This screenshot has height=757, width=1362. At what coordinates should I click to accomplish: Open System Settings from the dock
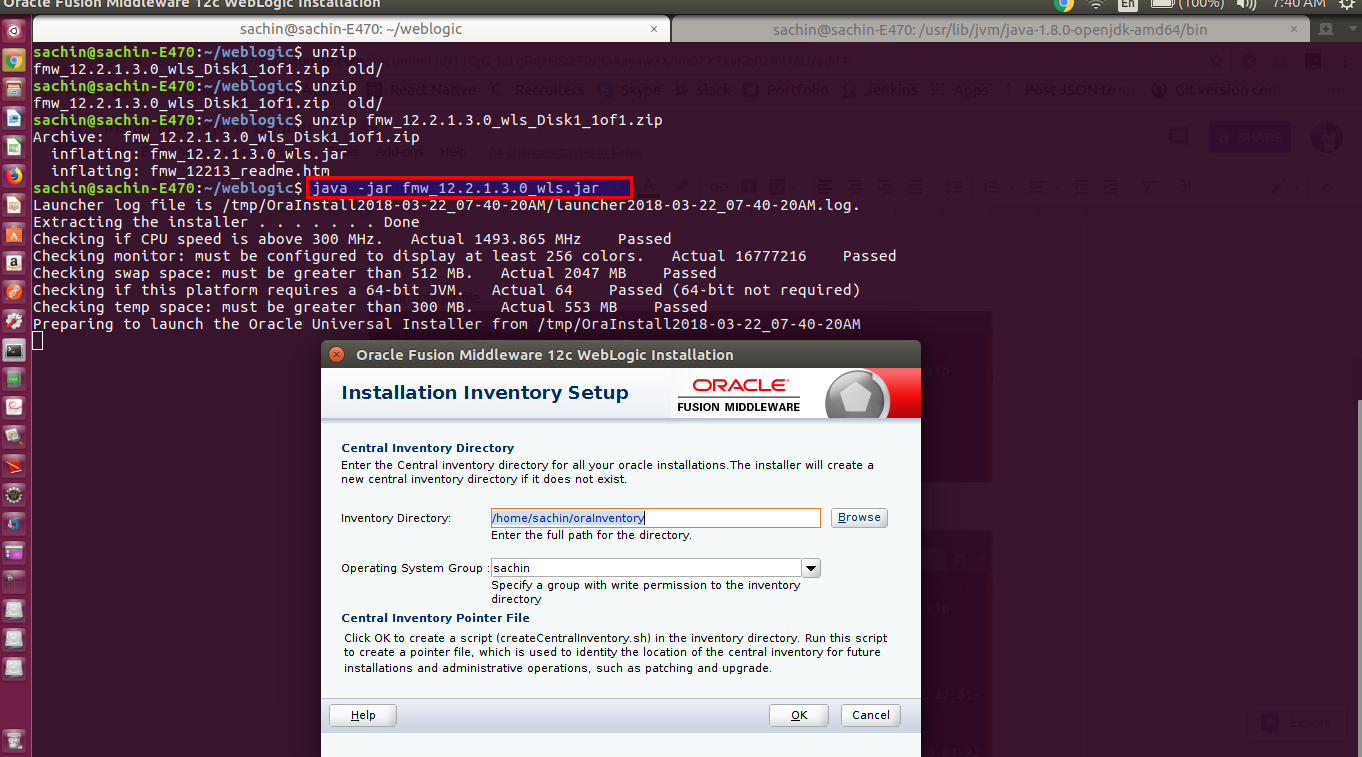[x=14, y=321]
